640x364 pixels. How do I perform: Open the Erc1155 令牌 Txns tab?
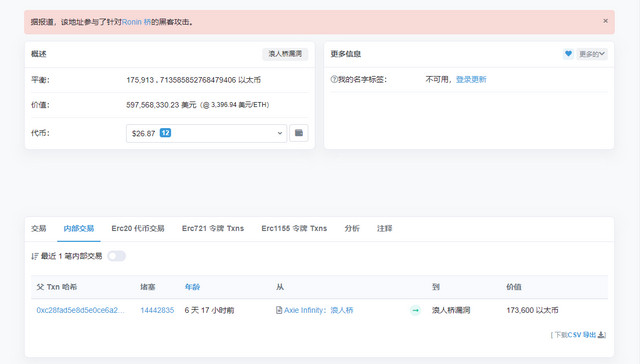pyautogui.click(x=294, y=229)
